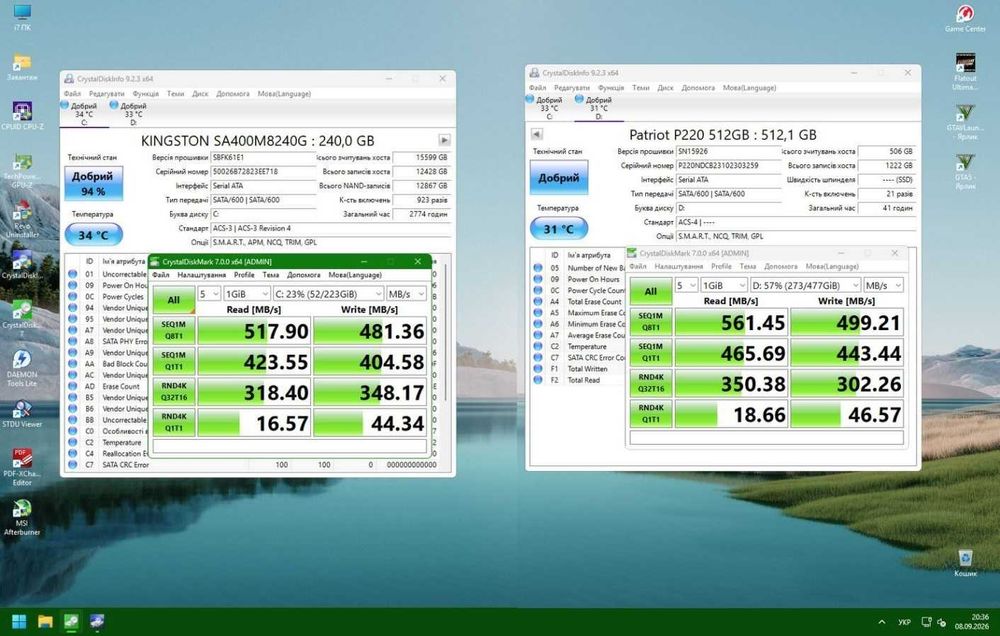Open MB/s unit dropdown in D: CrystalDiskMark
Viewport: 1000px width, 636px height.
click(x=884, y=285)
